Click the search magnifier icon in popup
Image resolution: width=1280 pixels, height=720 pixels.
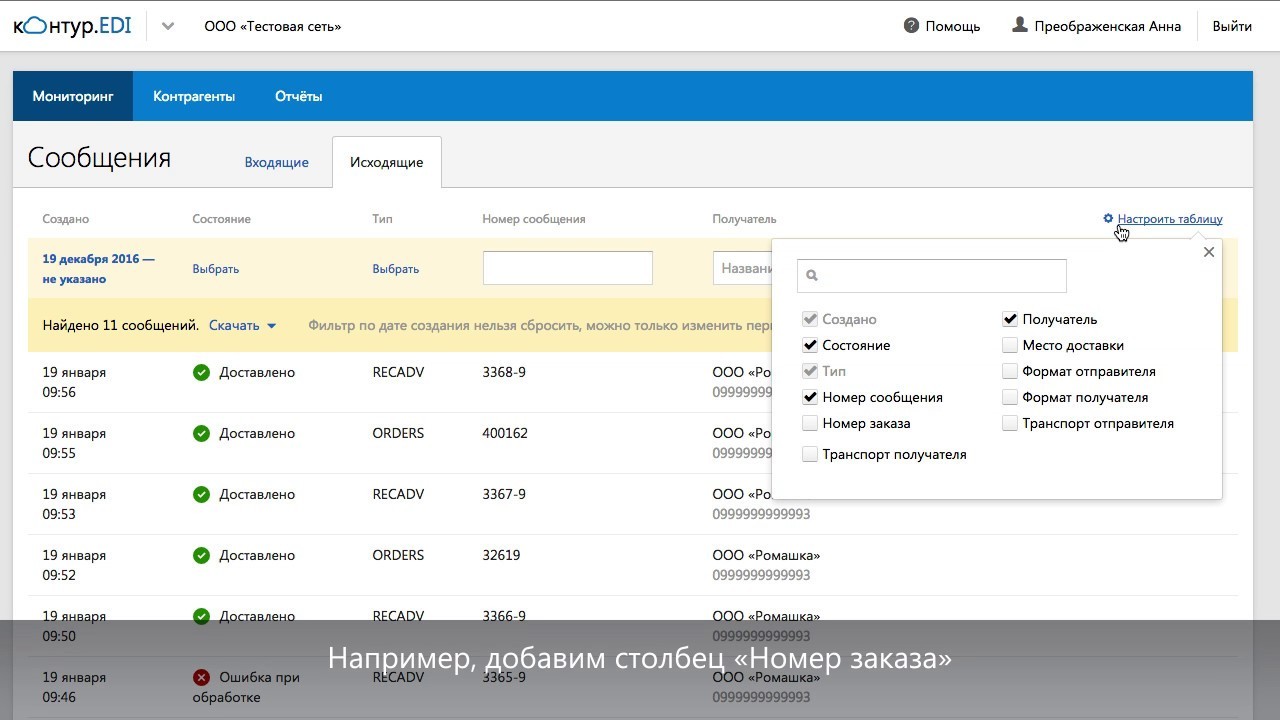click(x=812, y=276)
